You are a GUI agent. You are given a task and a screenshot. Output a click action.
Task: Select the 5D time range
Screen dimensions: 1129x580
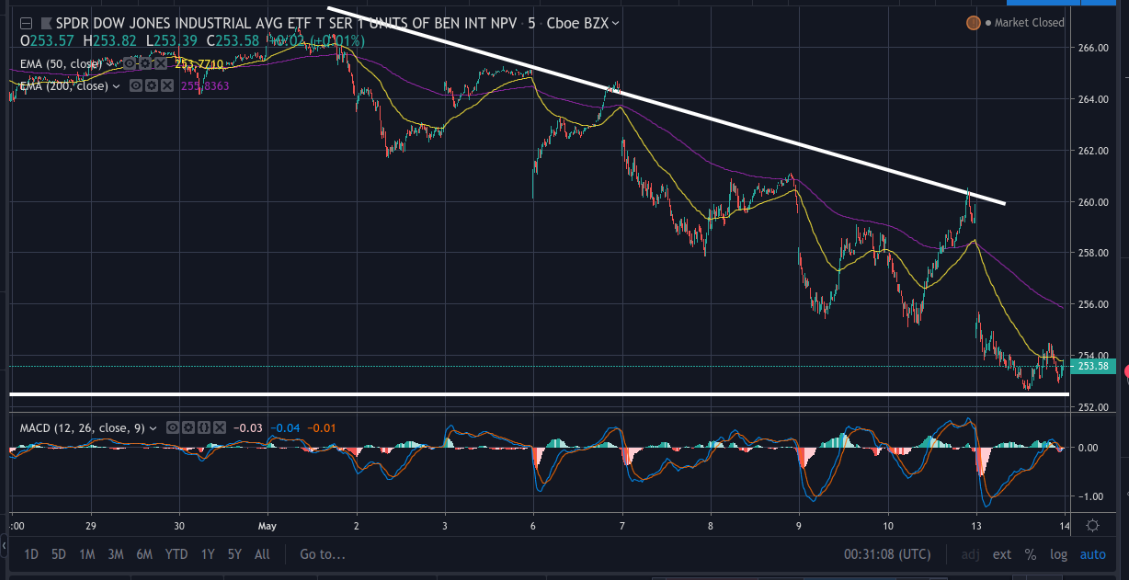(x=58, y=555)
